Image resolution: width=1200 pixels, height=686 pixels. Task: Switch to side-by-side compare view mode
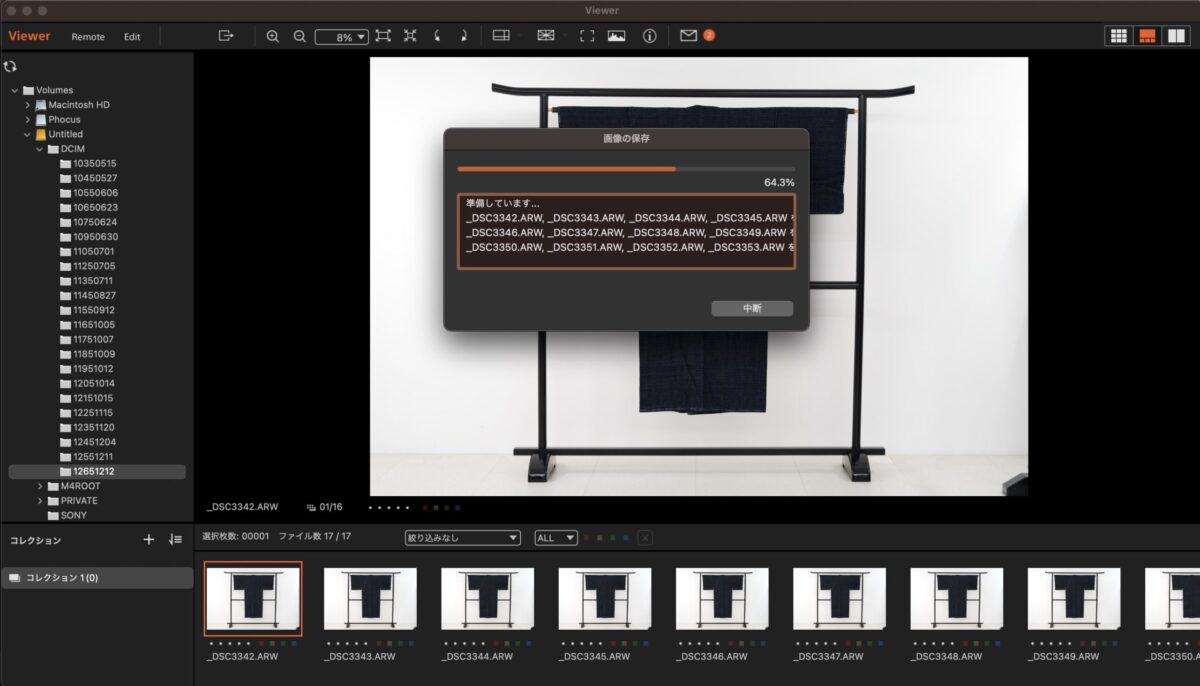coord(1175,36)
